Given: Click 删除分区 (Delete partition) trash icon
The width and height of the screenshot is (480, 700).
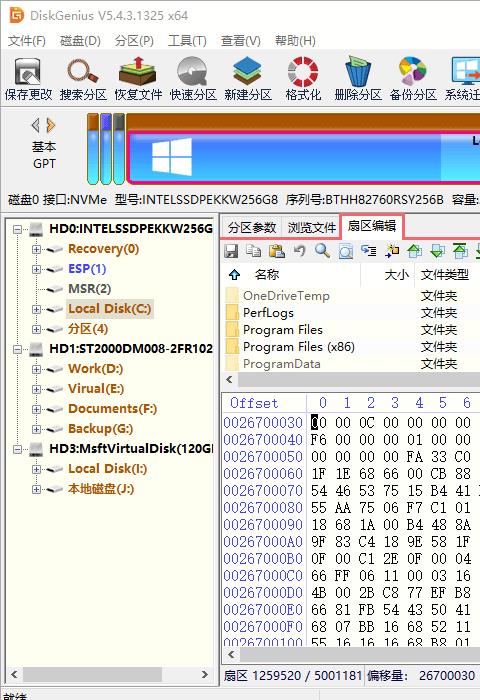Looking at the screenshot, I should click(358, 79).
